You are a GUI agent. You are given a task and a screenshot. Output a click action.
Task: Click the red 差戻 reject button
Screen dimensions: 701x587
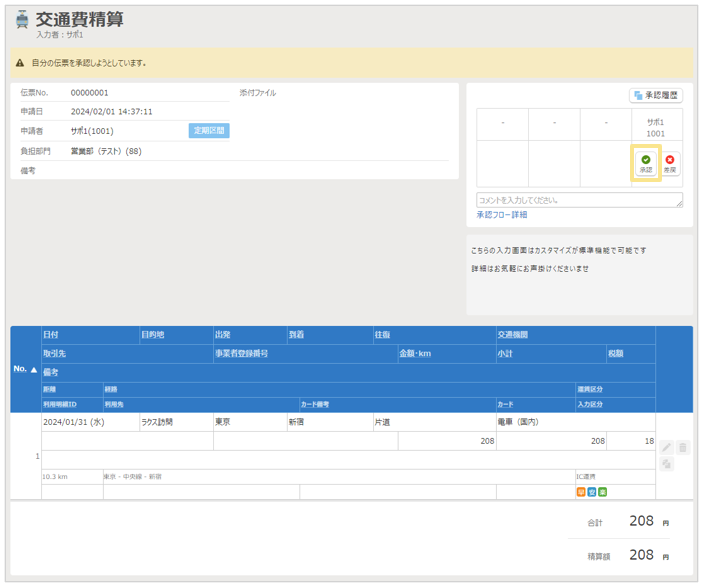click(x=670, y=164)
